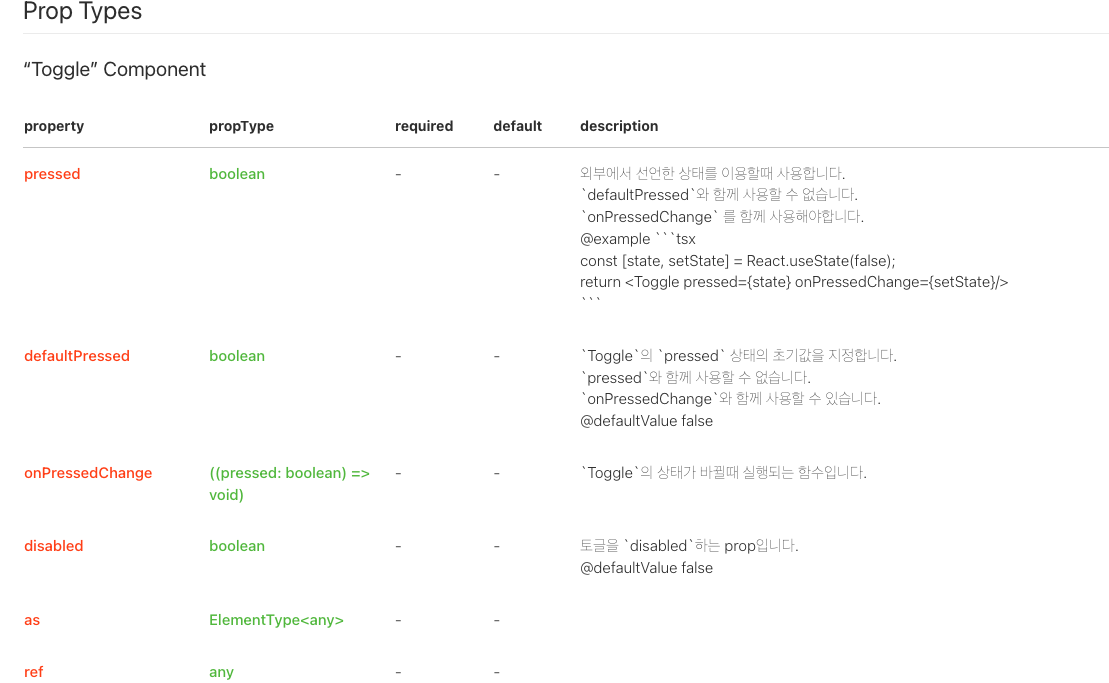Select the 'onPressedChange' property name
Viewport: 1109px width, 683px height.
pyautogui.click(x=88, y=473)
